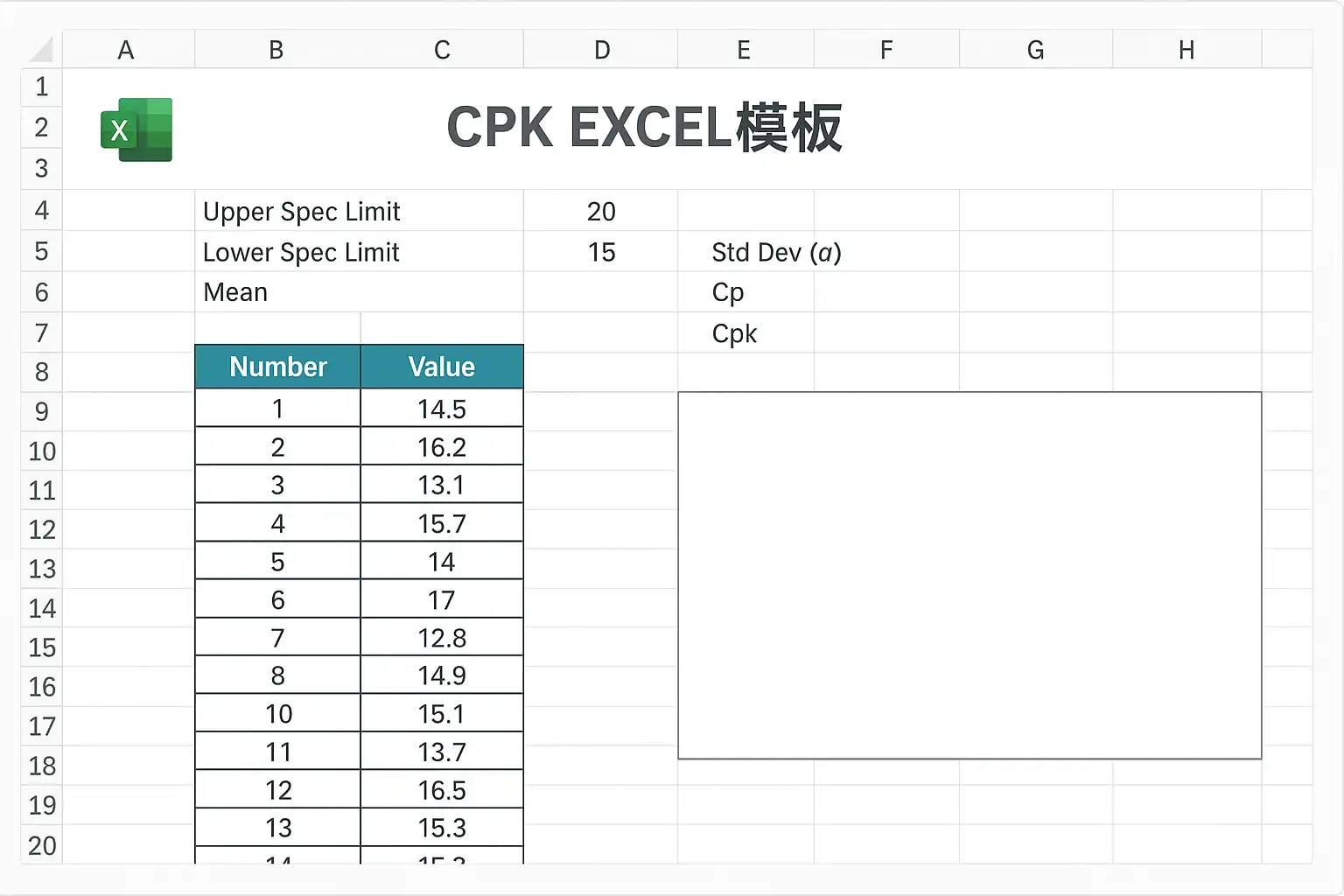Viewport: 1344px width, 896px height.
Task: Select the cell containing value 16.2
Action: (442, 447)
